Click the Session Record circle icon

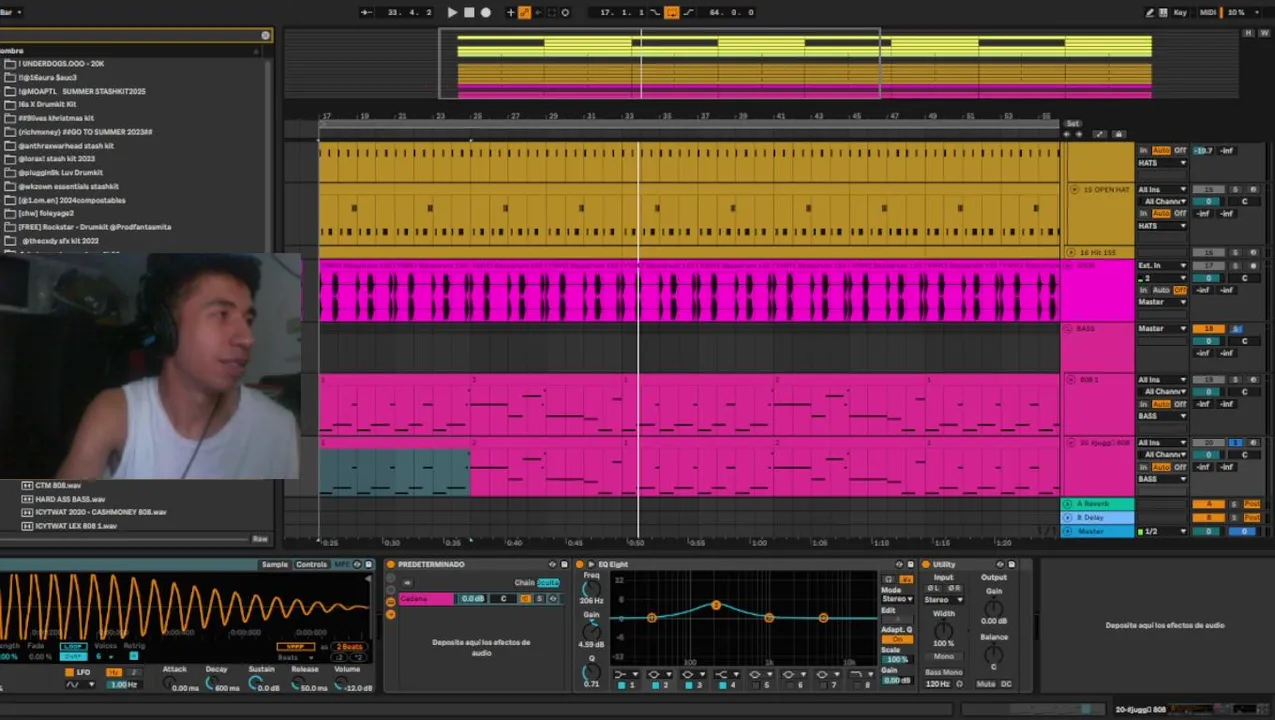565,12
